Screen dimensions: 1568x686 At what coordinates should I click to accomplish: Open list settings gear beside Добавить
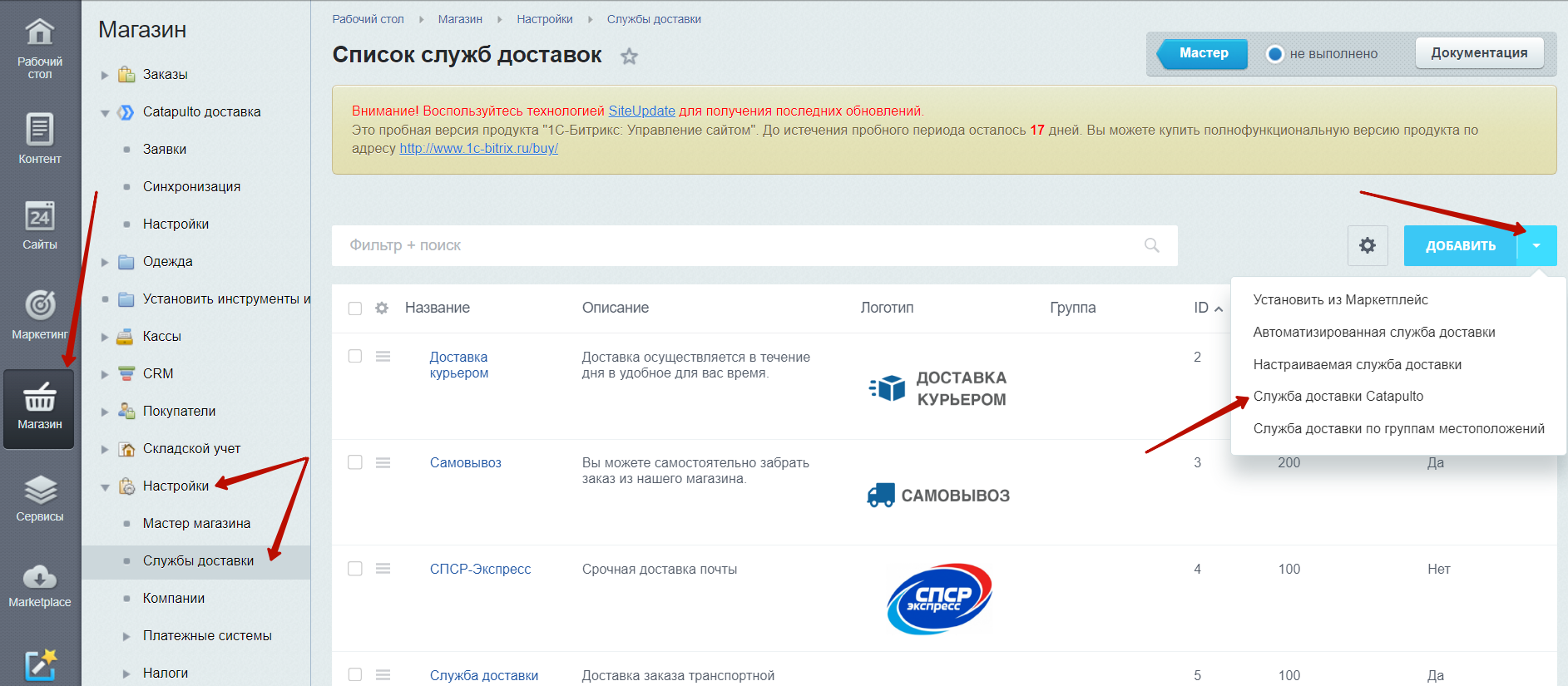click(x=1368, y=245)
